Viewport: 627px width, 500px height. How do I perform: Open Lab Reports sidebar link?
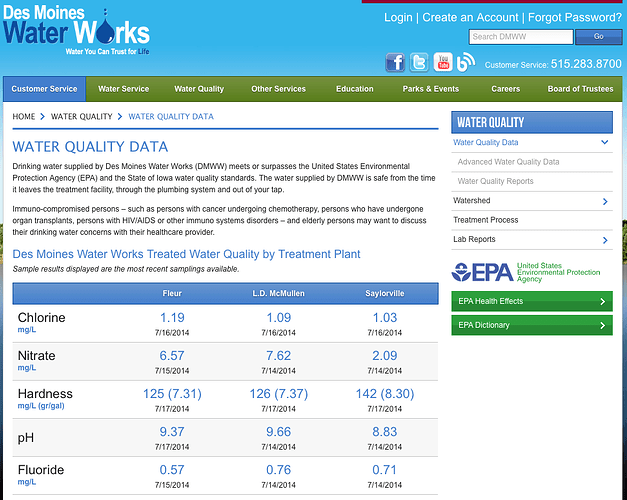474,239
